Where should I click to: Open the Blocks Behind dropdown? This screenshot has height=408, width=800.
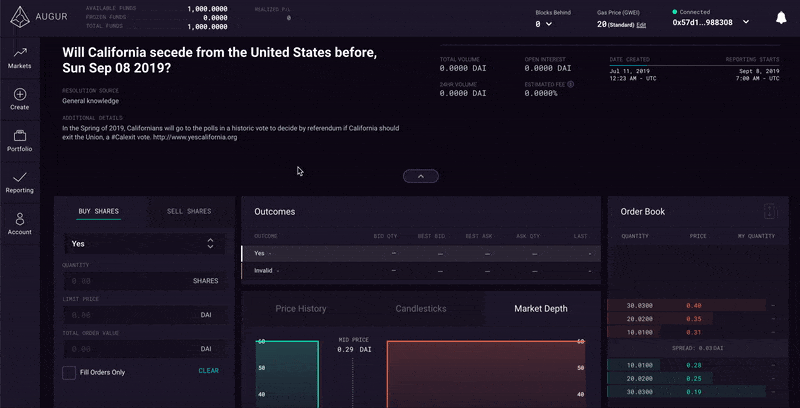544,23
